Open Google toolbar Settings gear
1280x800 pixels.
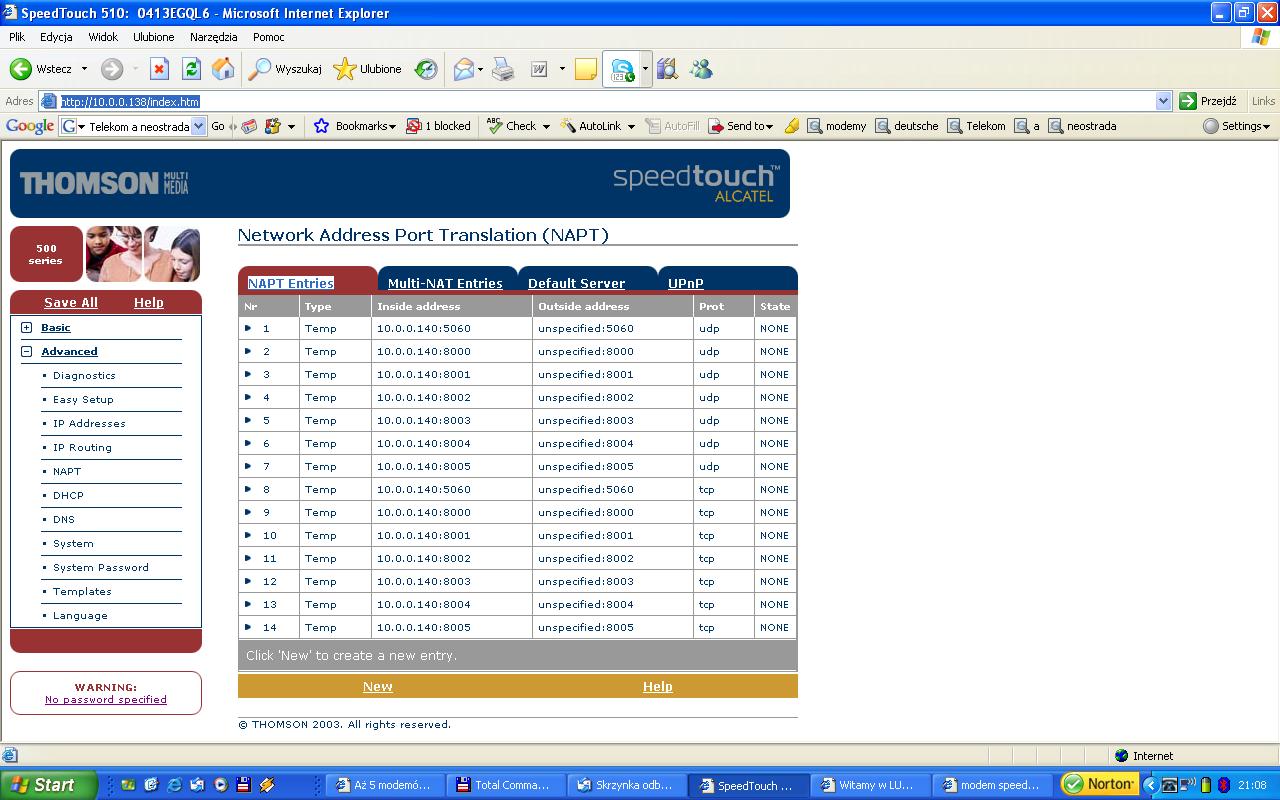coord(1211,126)
